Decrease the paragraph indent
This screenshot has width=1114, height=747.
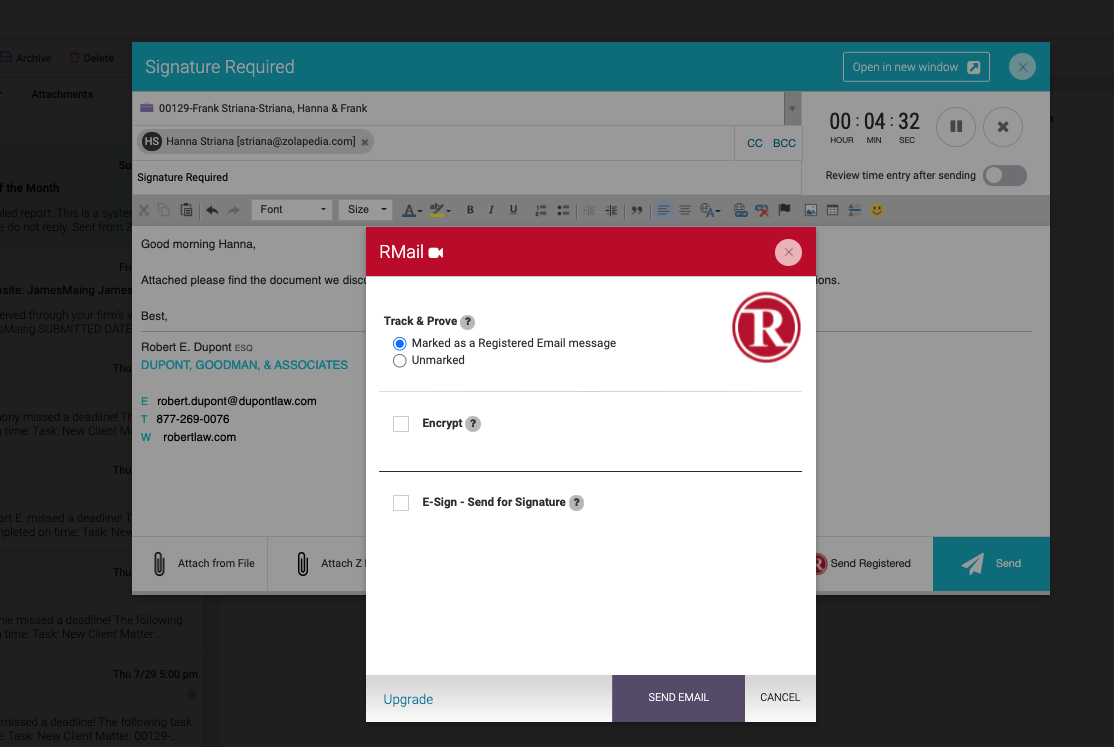[x=589, y=210]
